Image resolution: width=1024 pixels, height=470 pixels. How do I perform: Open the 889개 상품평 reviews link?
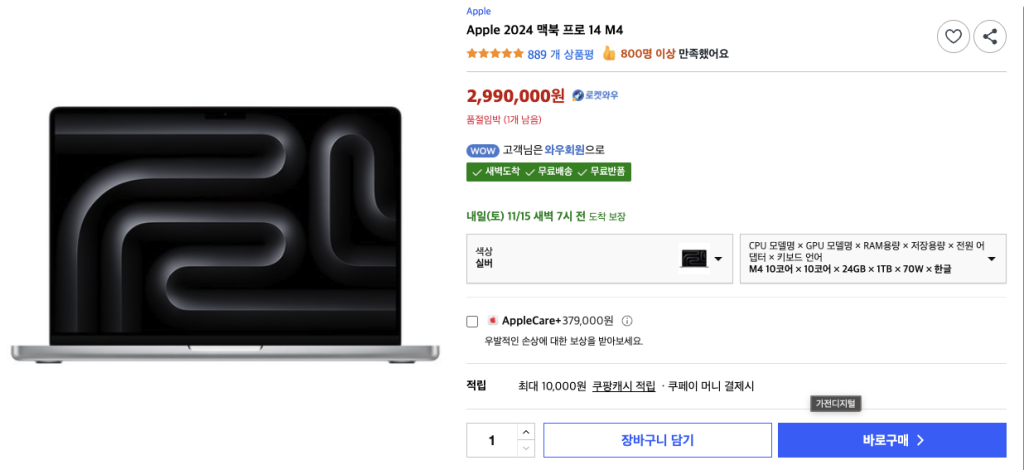tap(560, 54)
